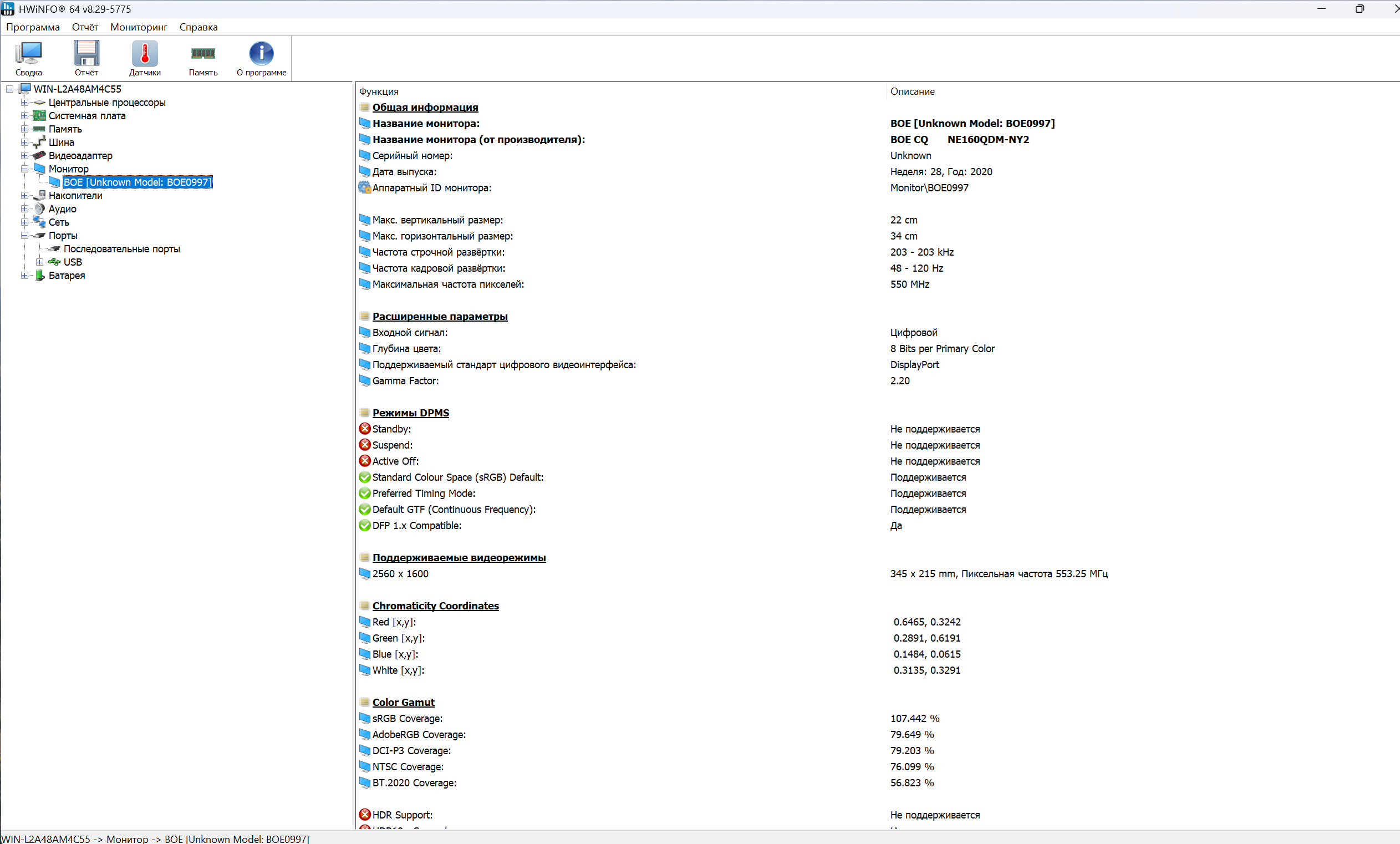Collapse the Монитор tree node
1400x844 pixels.
tap(24, 169)
